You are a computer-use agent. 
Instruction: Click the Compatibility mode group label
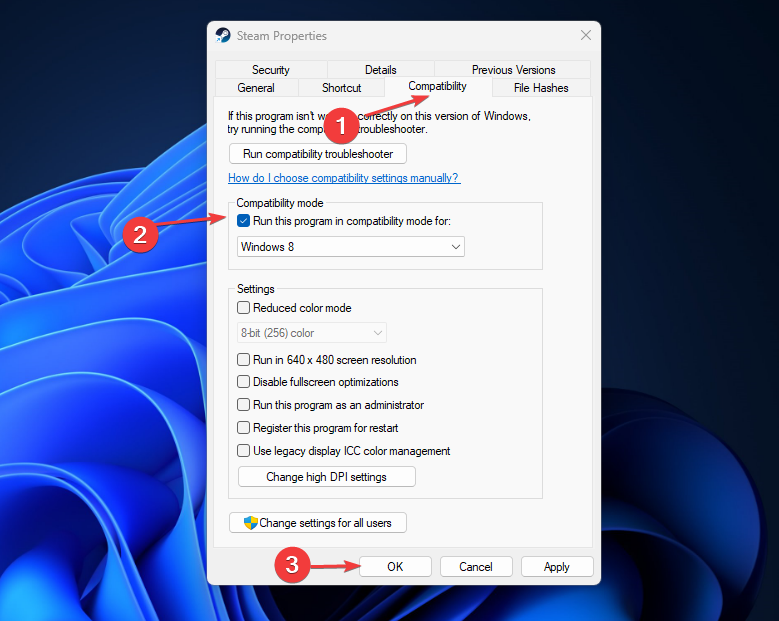click(280, 203)
